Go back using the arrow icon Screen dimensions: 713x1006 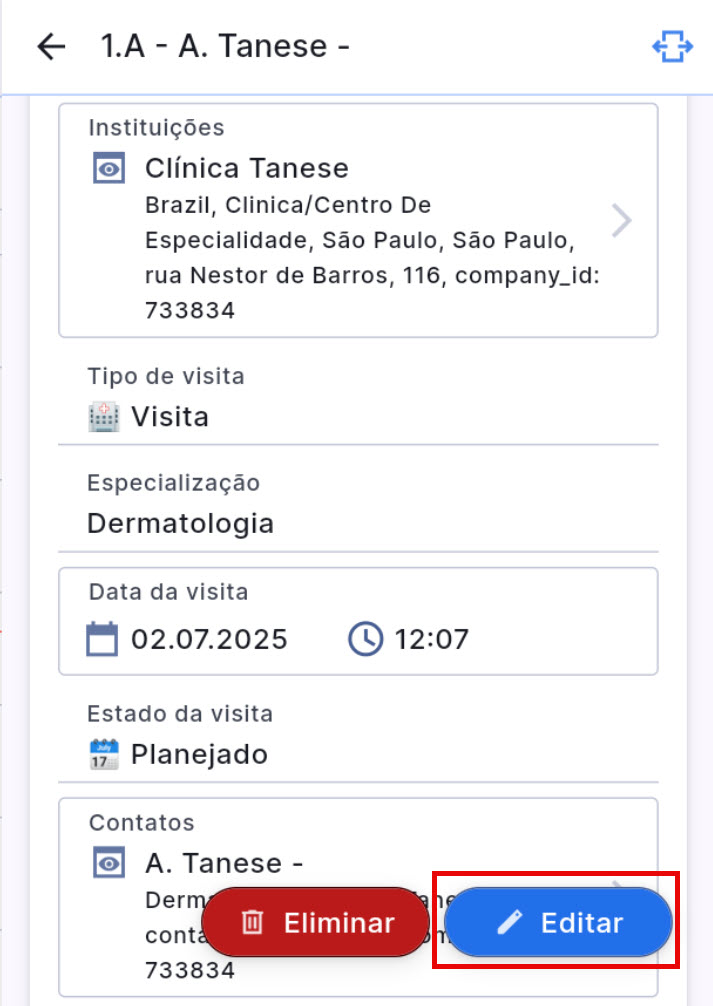50,47
